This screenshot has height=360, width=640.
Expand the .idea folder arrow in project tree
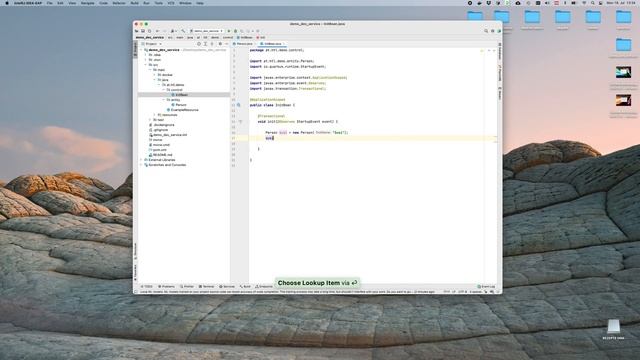(146, 55)
